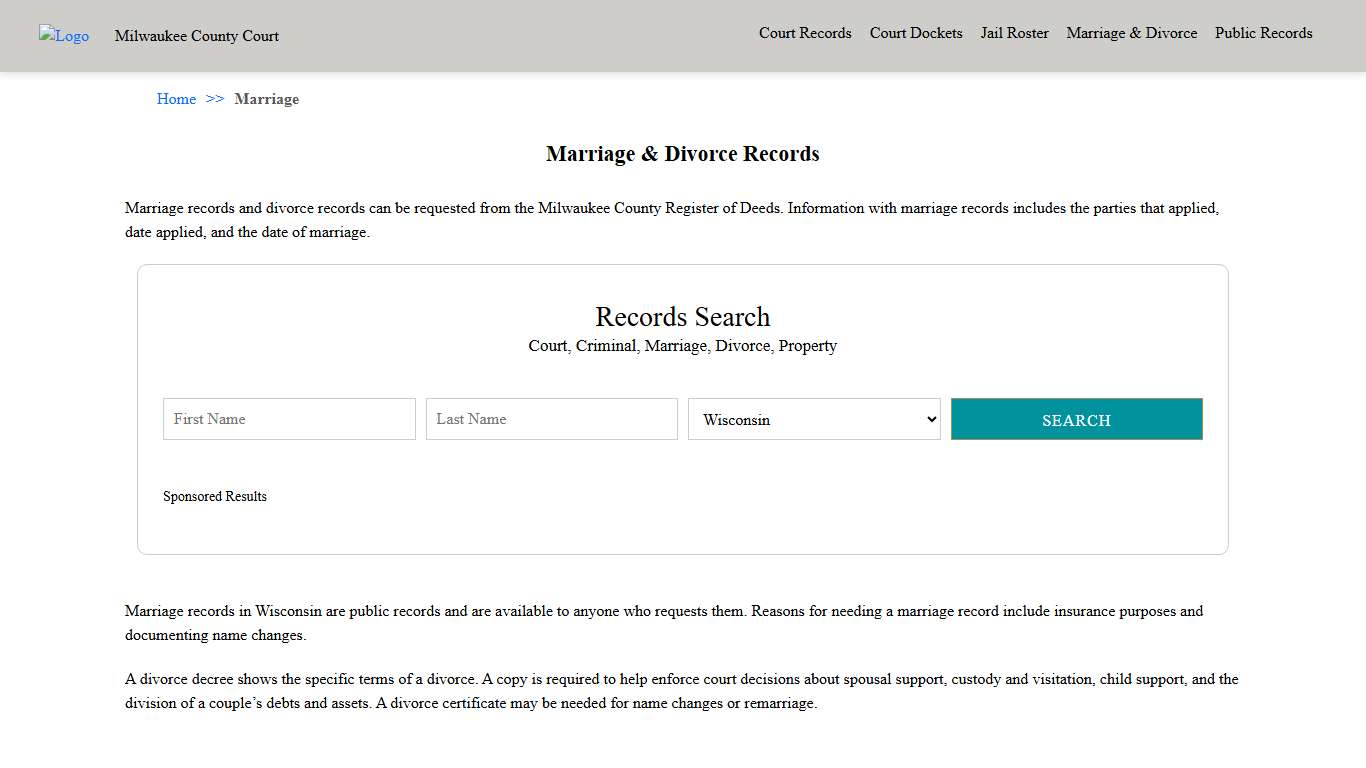
Task: Click inside the Last Name field
Action: point(551,419)
